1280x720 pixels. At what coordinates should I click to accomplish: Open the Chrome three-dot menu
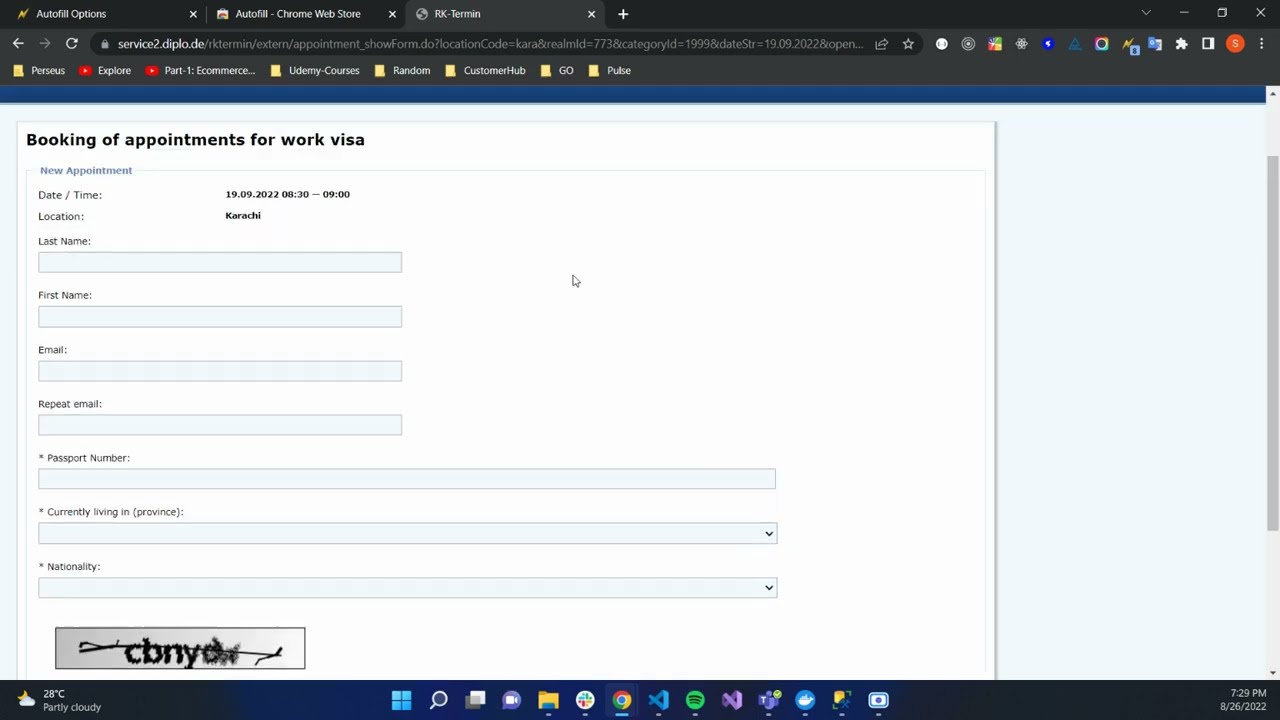[1261, 44]
